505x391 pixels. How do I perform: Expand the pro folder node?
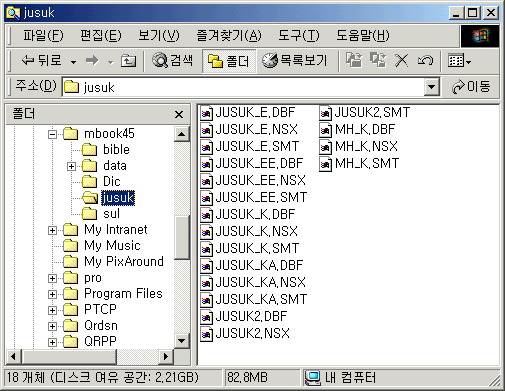(52, 278)
